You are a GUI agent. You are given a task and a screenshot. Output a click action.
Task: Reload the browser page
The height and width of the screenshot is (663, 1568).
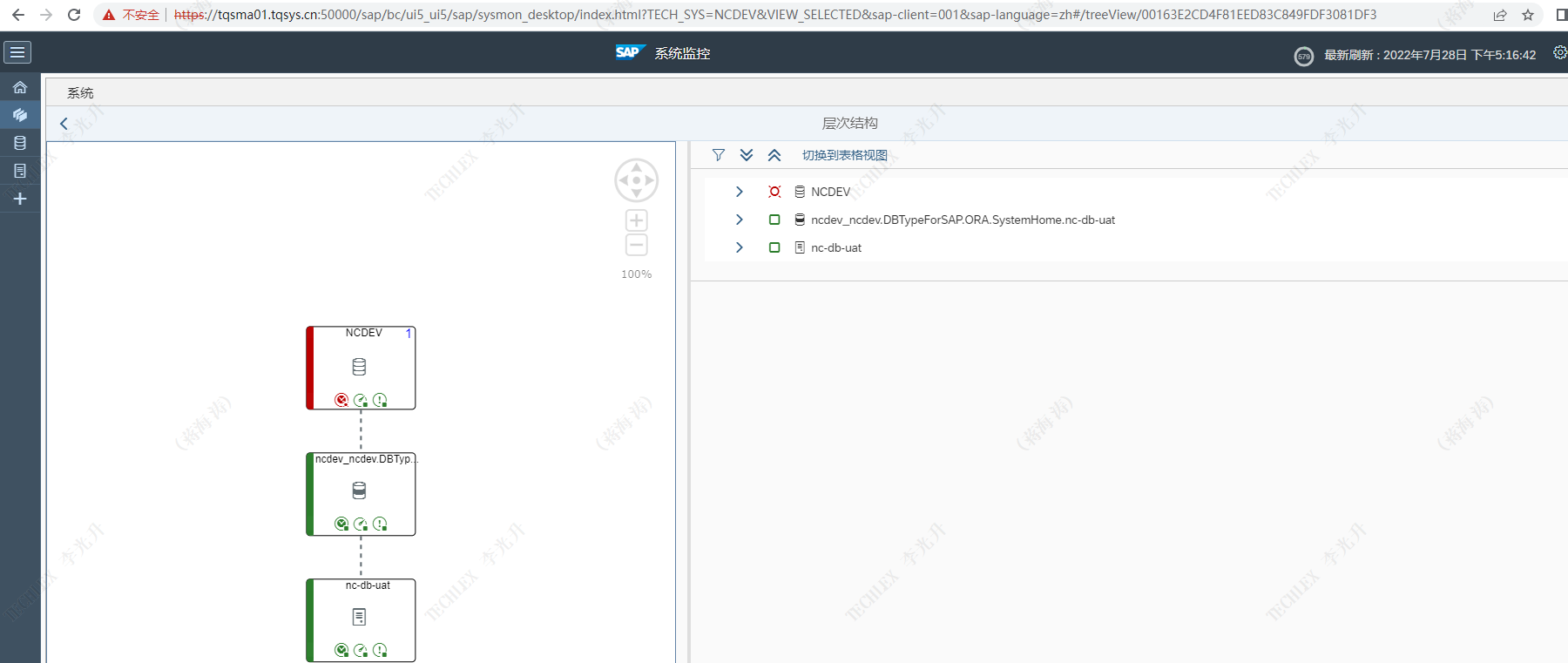[x=74, y=15]
